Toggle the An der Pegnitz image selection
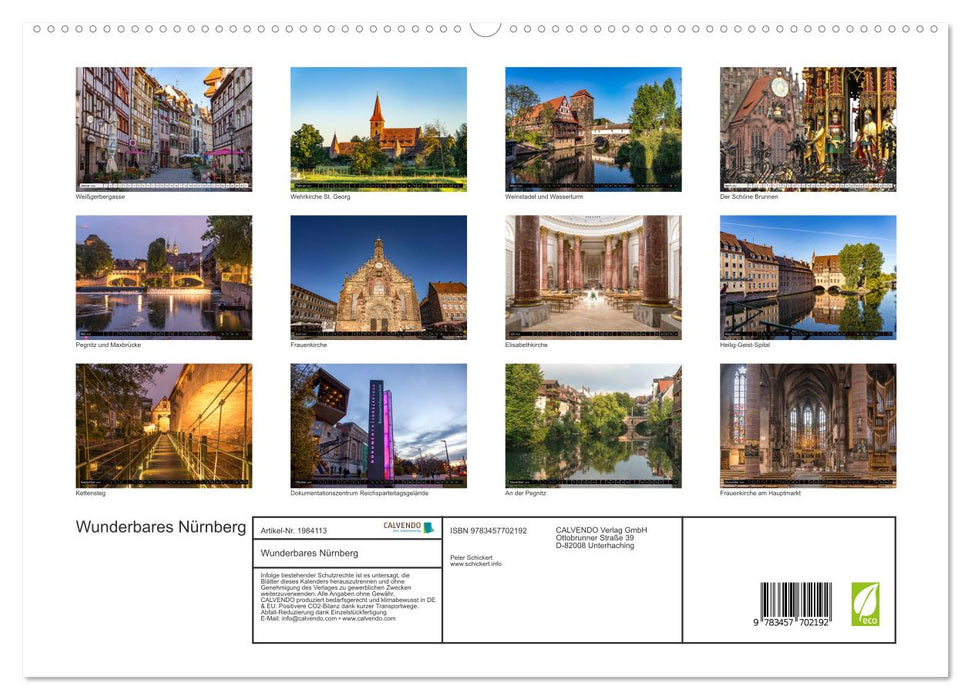This screenshot has height=700, width=971. point(593,423)
